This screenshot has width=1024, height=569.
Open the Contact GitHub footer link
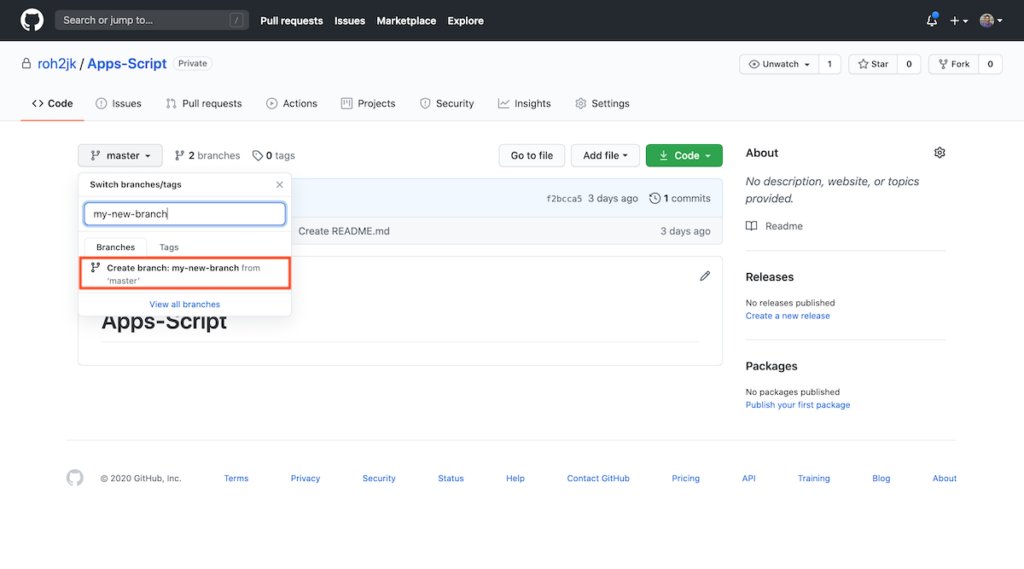(598, 478)
